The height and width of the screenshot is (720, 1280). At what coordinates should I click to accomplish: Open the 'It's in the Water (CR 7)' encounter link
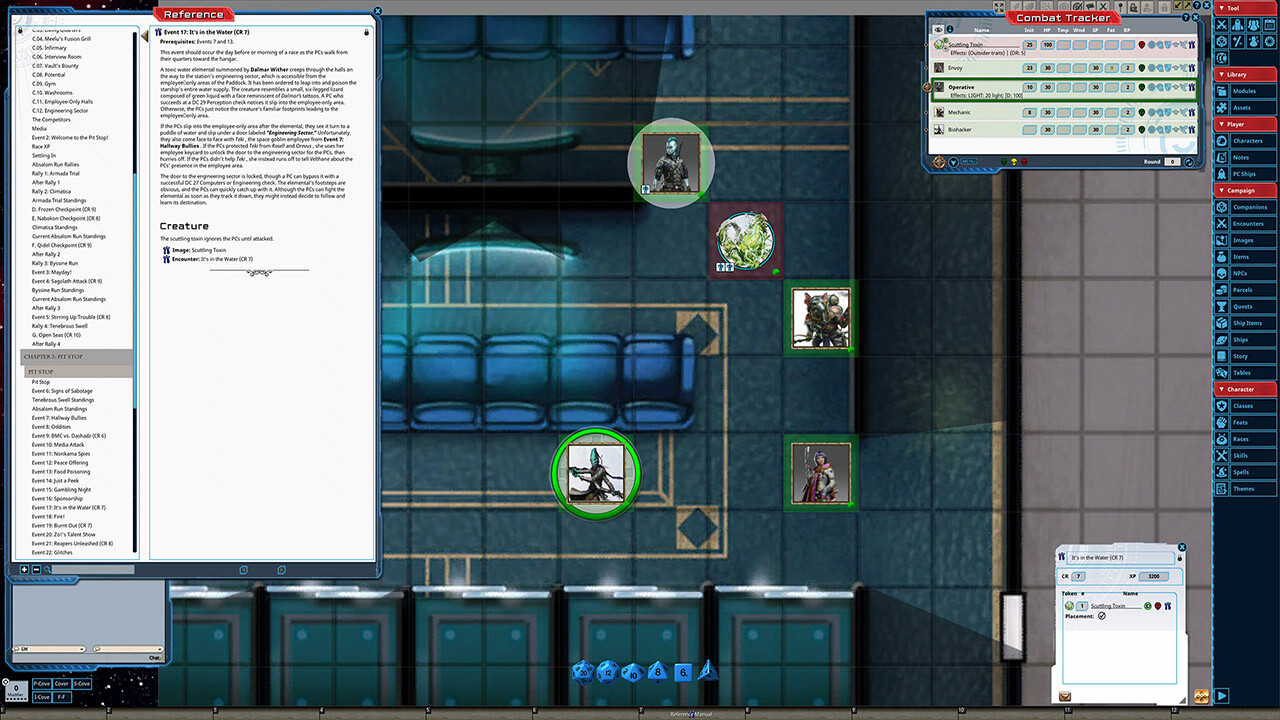pyautogui.click(x=226, y=259)
